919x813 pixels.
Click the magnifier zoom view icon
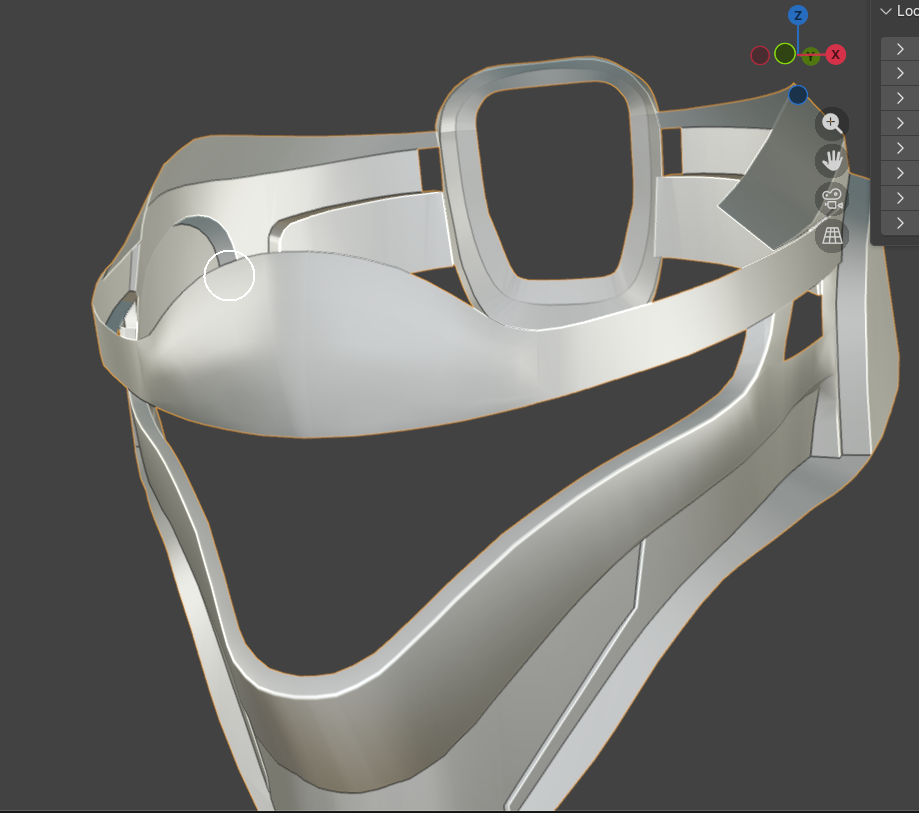point(832,123)
